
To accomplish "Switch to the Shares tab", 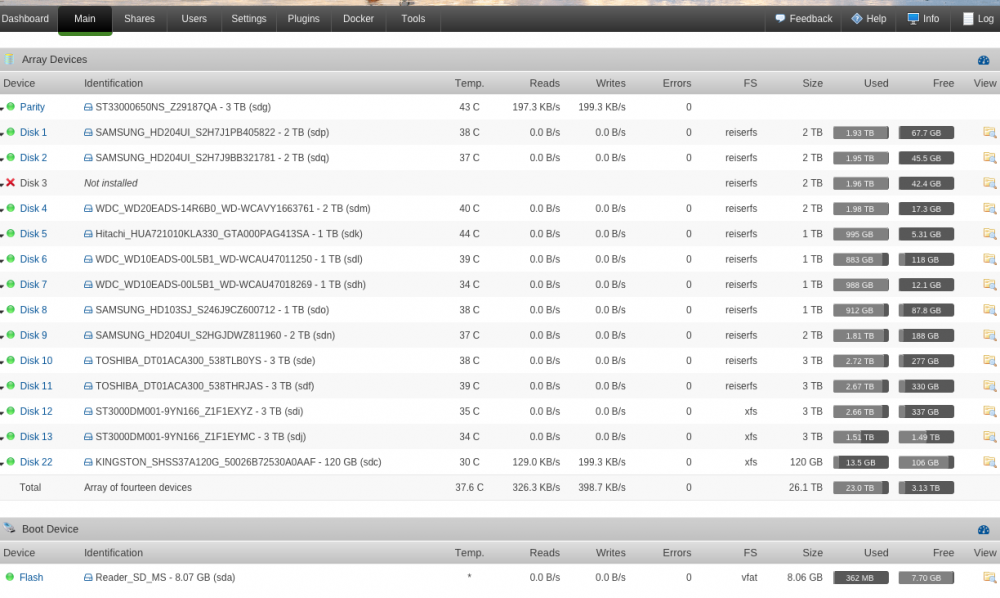I will click(139, 18).
